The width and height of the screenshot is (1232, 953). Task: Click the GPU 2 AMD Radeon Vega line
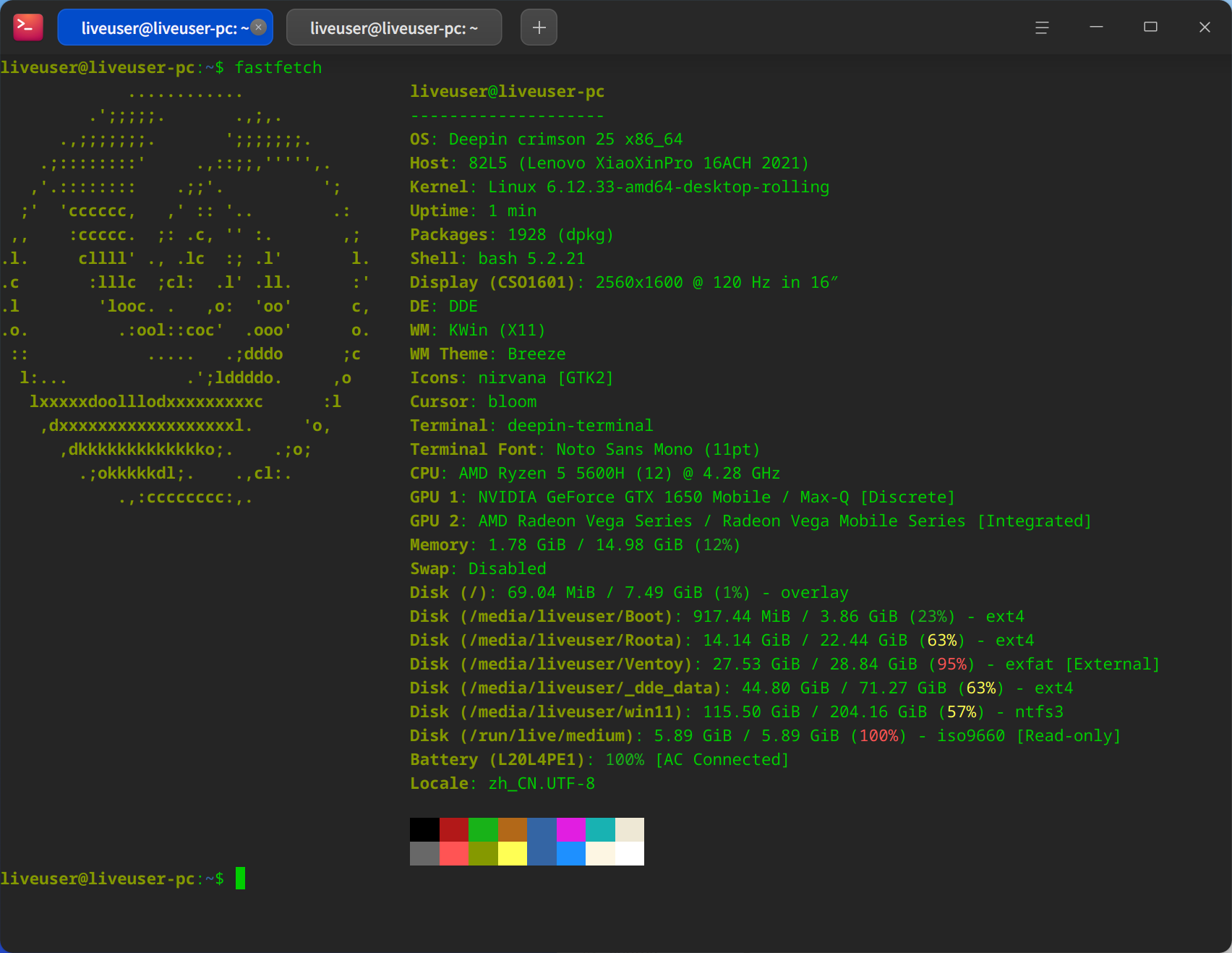pos(751,521)
